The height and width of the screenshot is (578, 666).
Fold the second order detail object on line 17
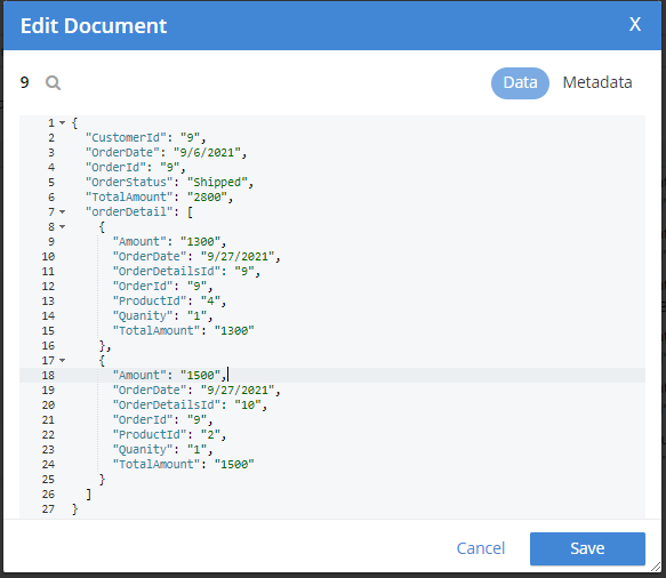pyautogui.click(x=62, y=360)
